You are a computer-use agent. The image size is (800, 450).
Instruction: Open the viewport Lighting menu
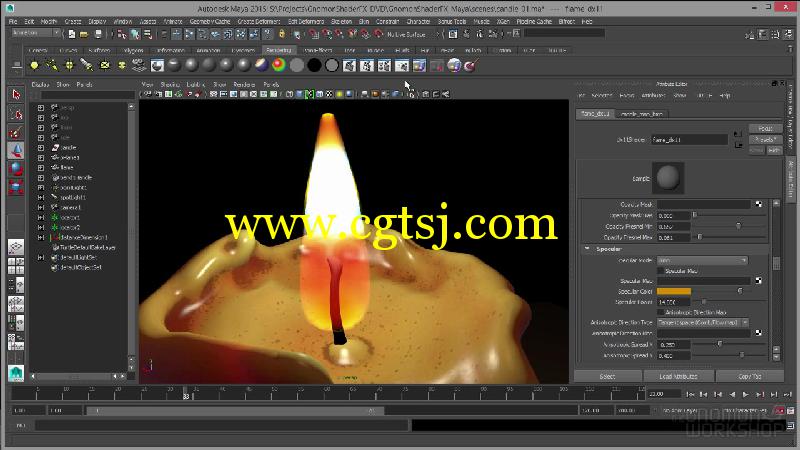195,85
